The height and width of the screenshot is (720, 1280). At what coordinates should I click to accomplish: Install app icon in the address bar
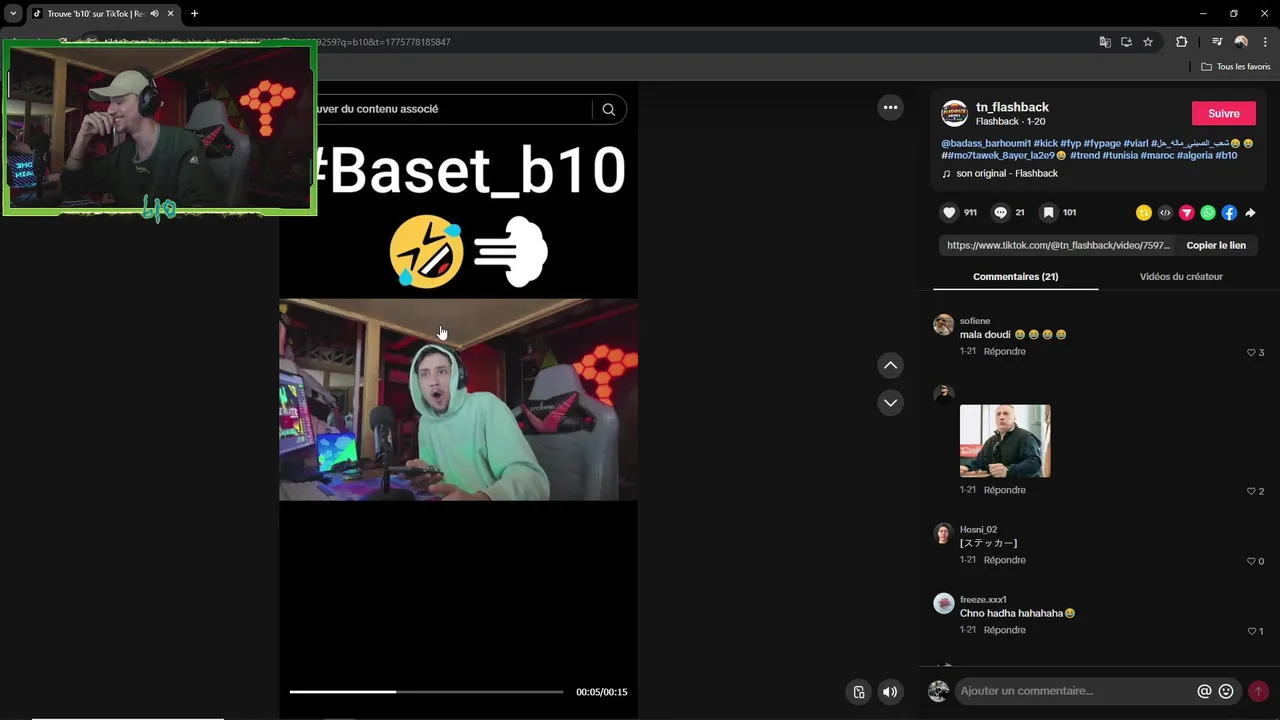1126,42
